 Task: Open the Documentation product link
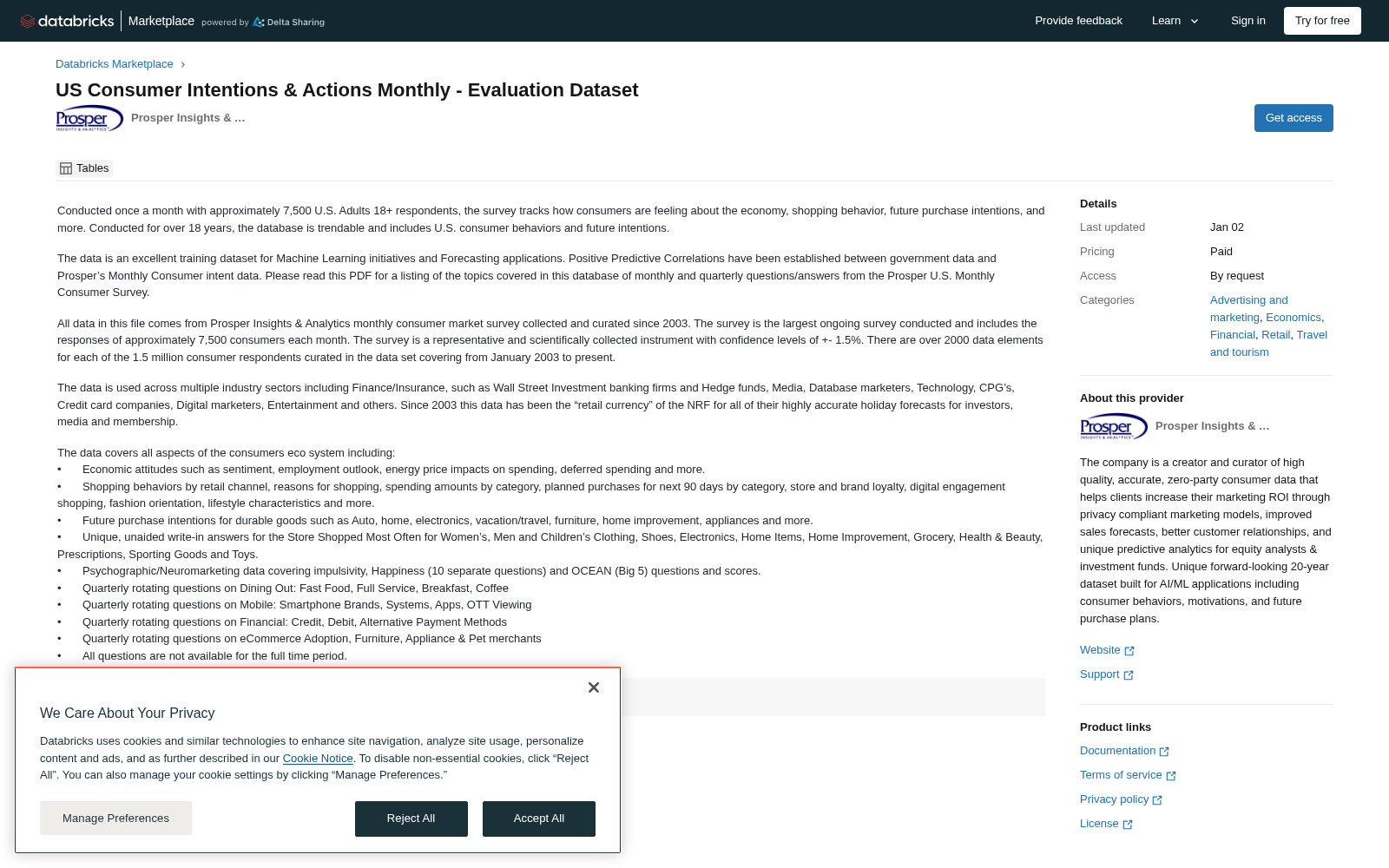click(1124, 751)
